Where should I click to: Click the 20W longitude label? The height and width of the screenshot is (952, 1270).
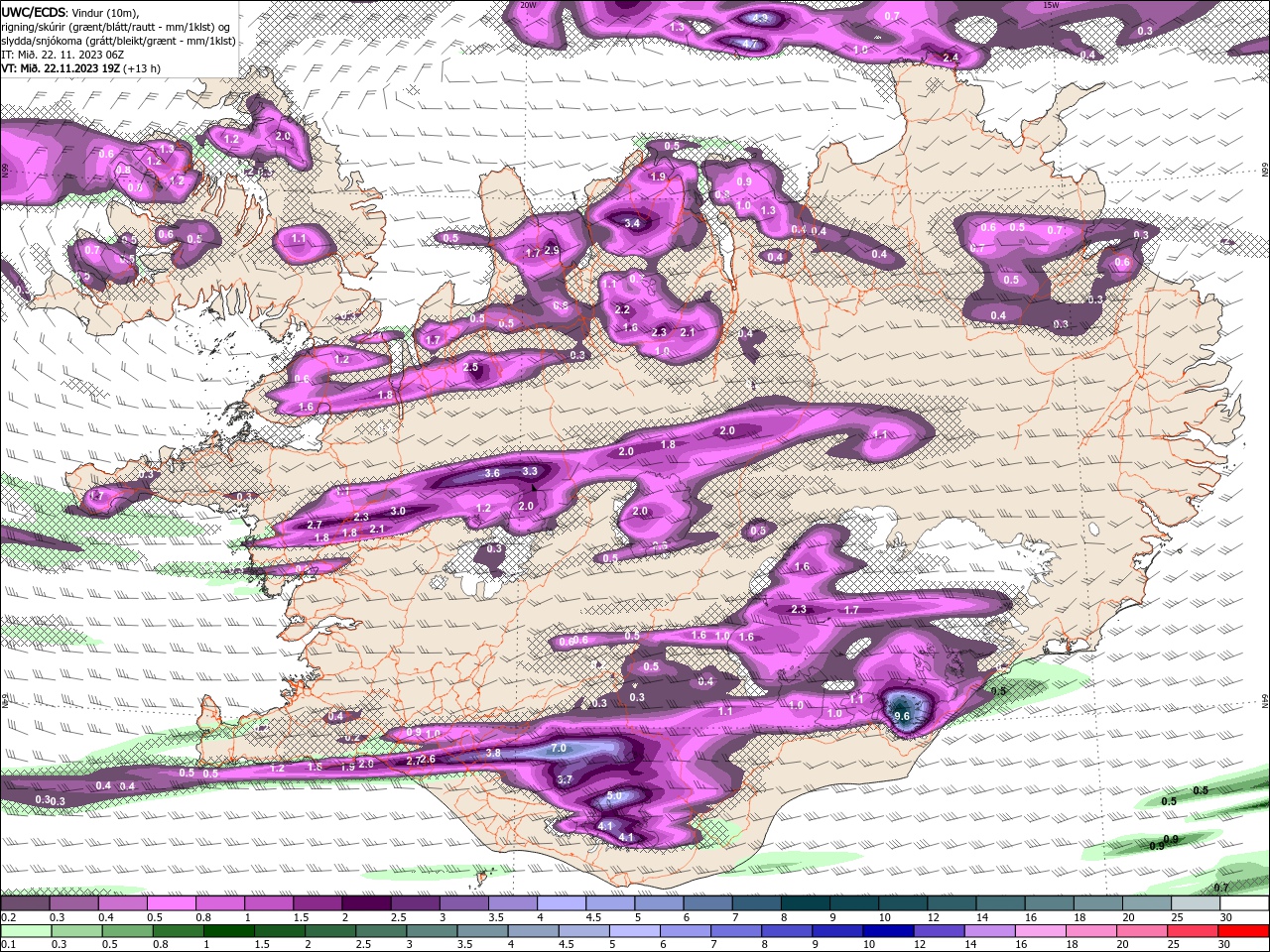528,5
